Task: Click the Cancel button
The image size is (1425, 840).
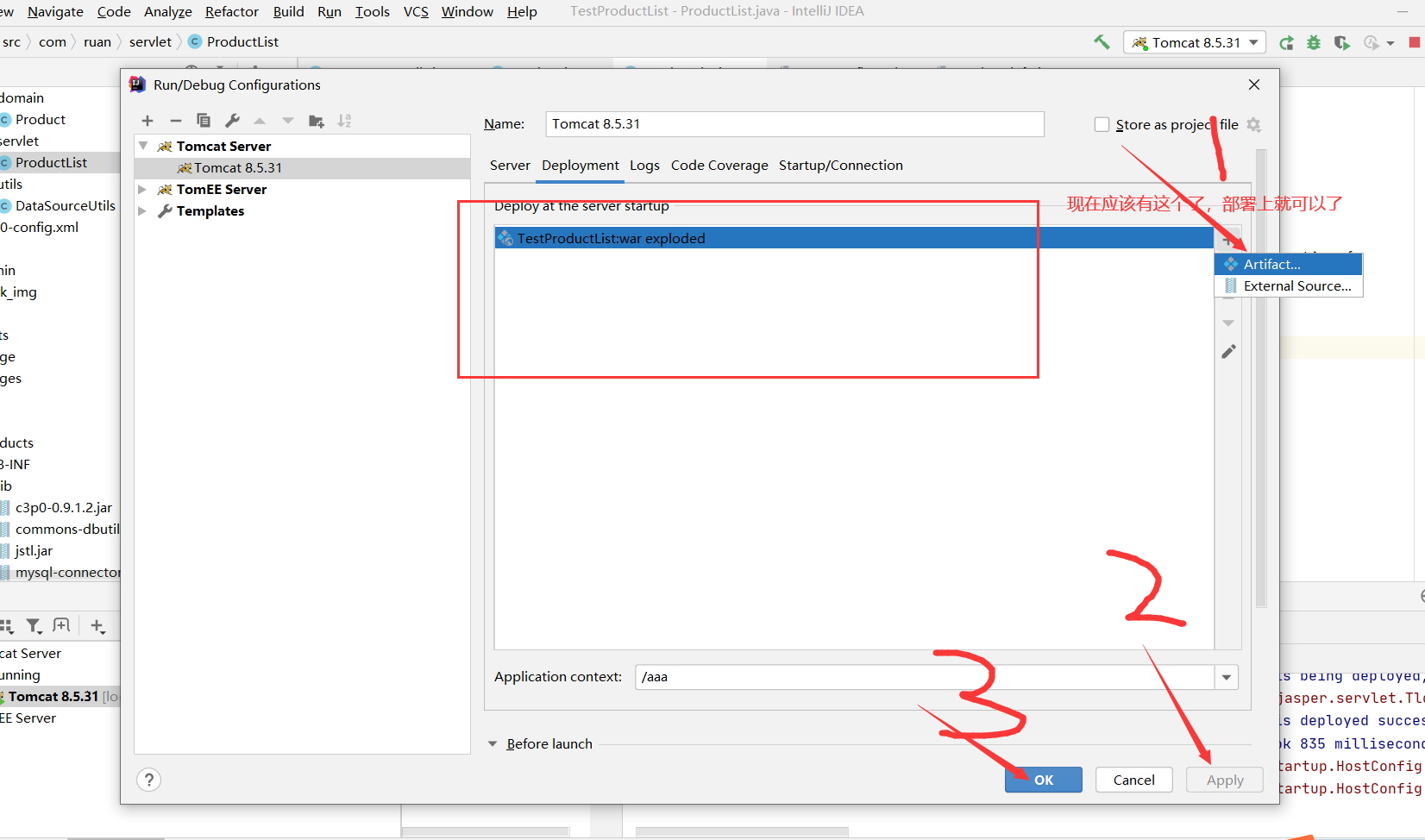Action: click(x=1134, y=780)
